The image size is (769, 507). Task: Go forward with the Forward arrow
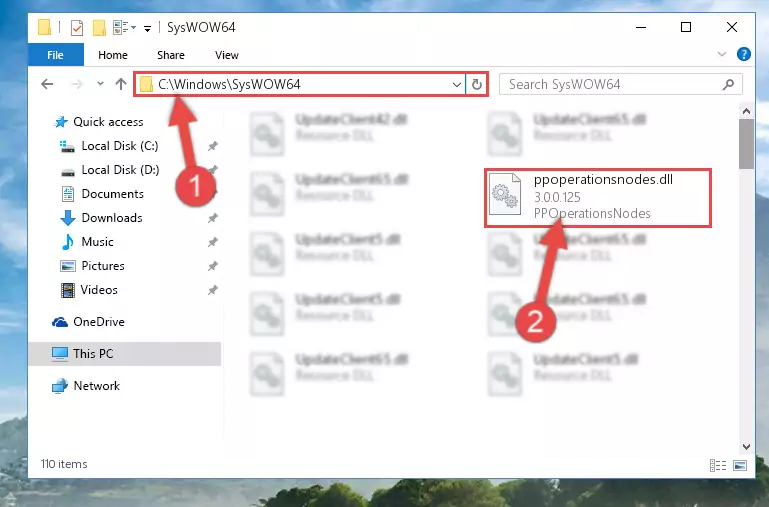[77, 84]
